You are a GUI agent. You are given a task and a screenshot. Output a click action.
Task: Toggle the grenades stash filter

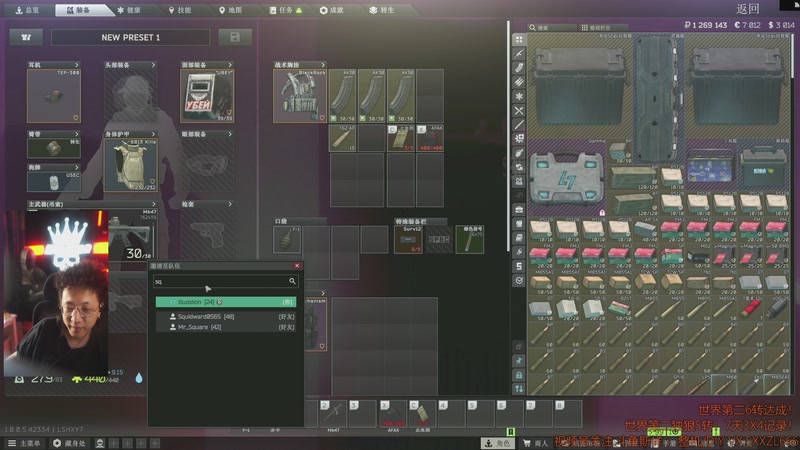[519, 153]
